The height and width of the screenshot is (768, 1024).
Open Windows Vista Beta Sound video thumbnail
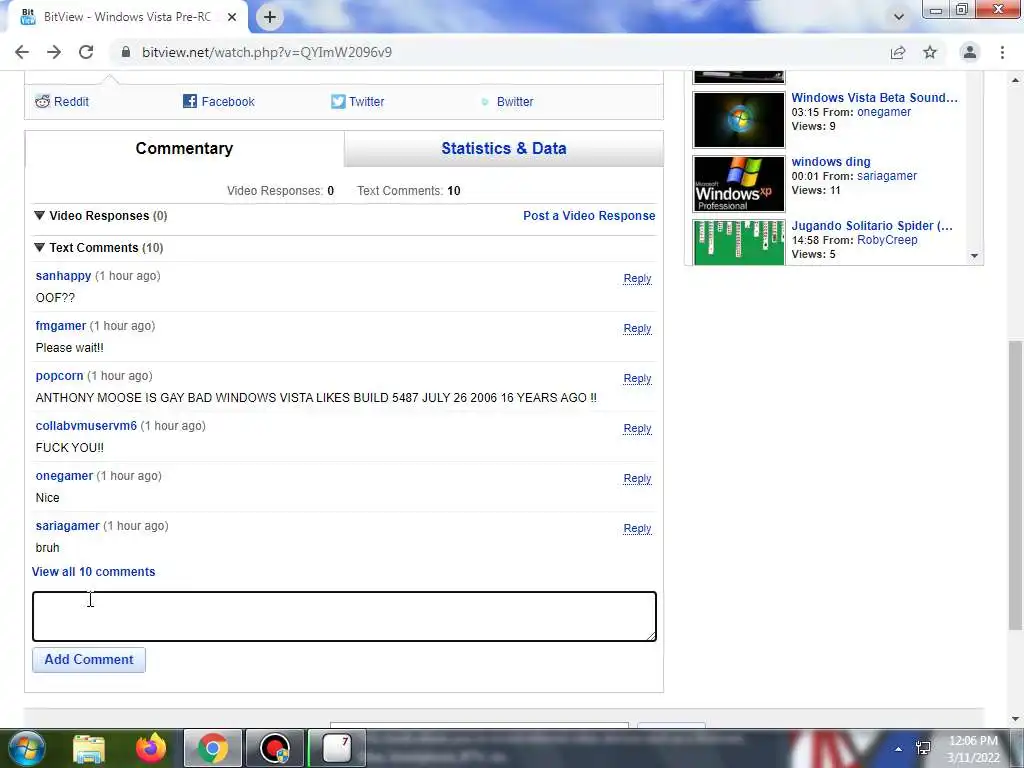pos(739,120)
